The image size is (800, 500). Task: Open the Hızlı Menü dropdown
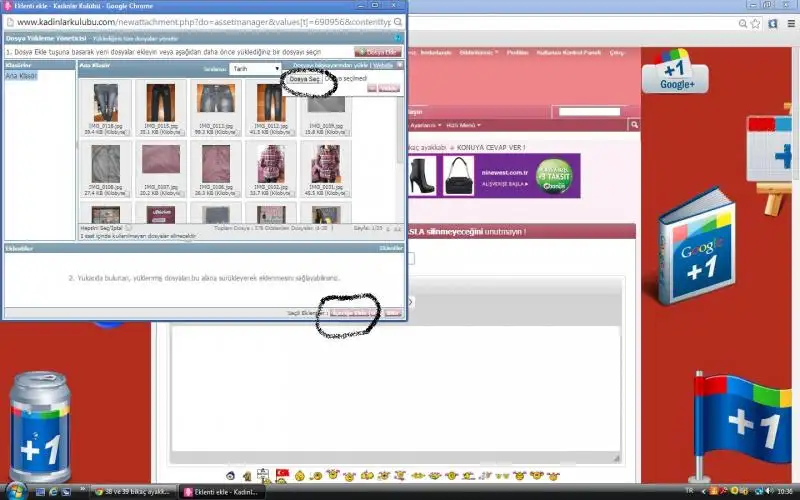point(464,125)
